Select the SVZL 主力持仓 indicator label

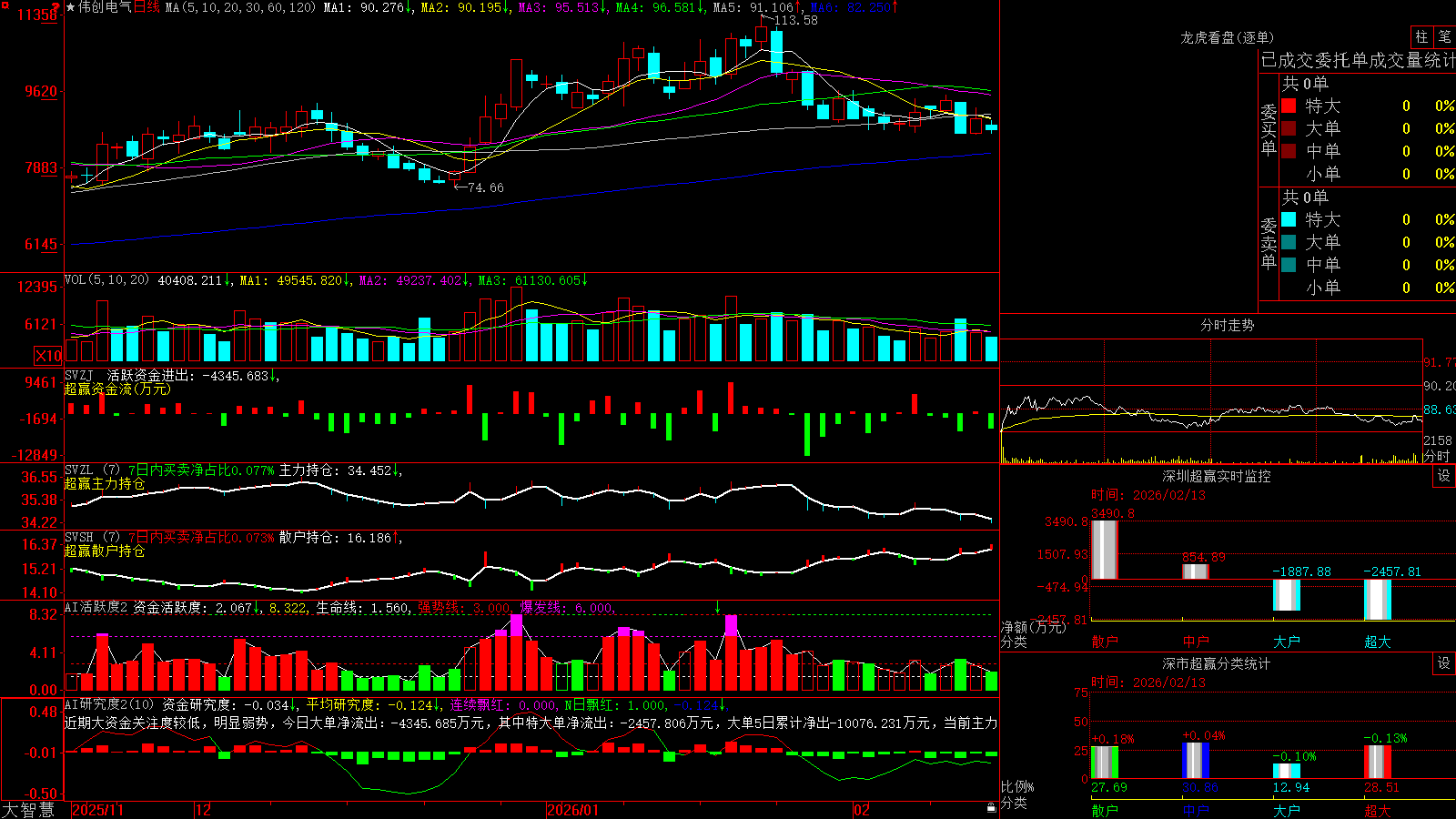[80, 470]
